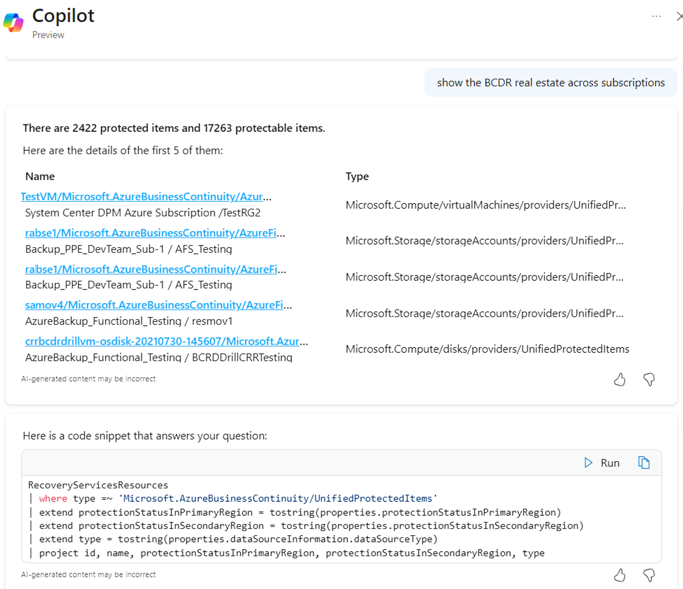Thumbs up the protected items response
The height and width of the screenshot is (589, 683).
(620, 380)
